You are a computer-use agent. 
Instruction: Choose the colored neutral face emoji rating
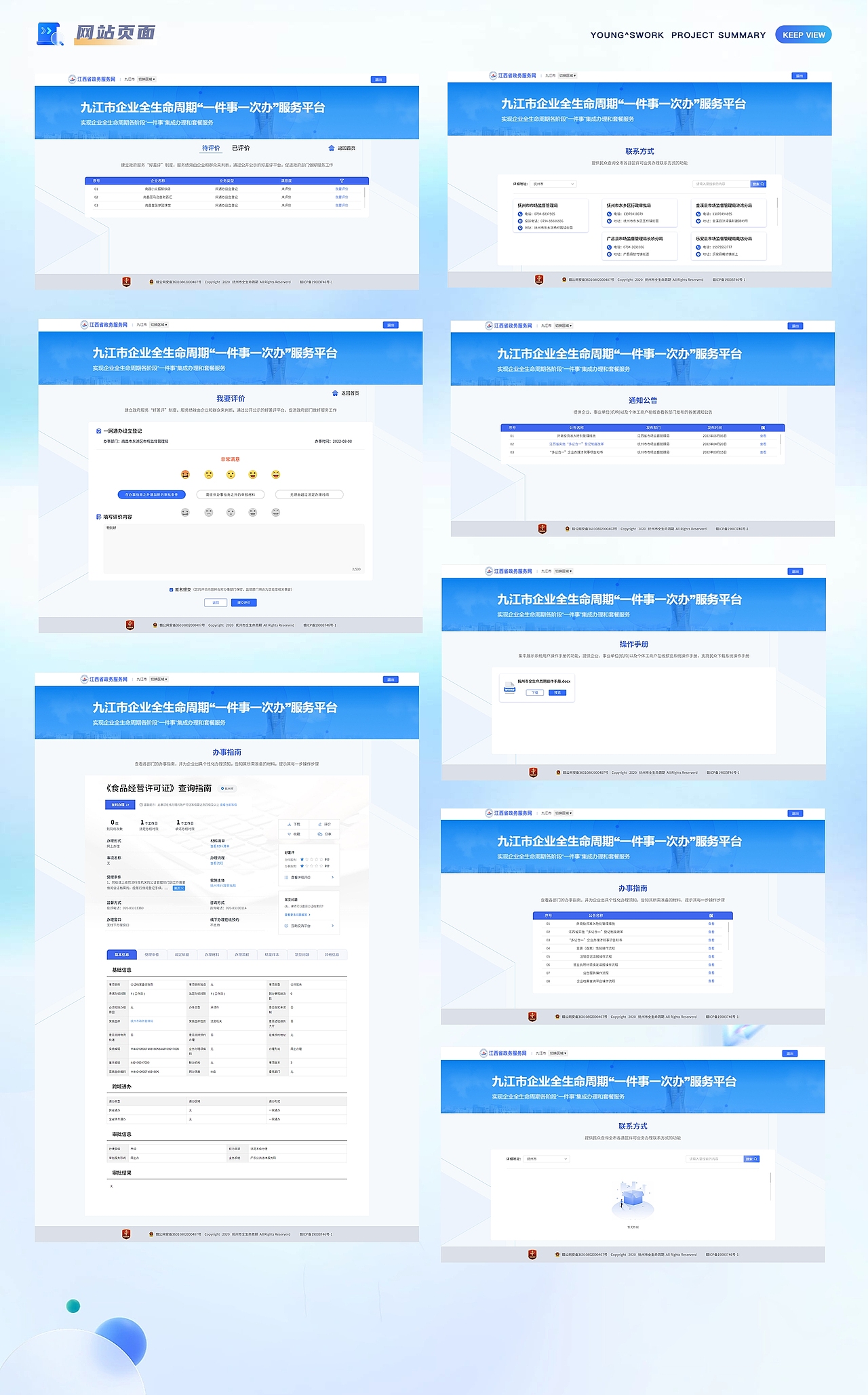pyautogui.click(x=231, y=475)
